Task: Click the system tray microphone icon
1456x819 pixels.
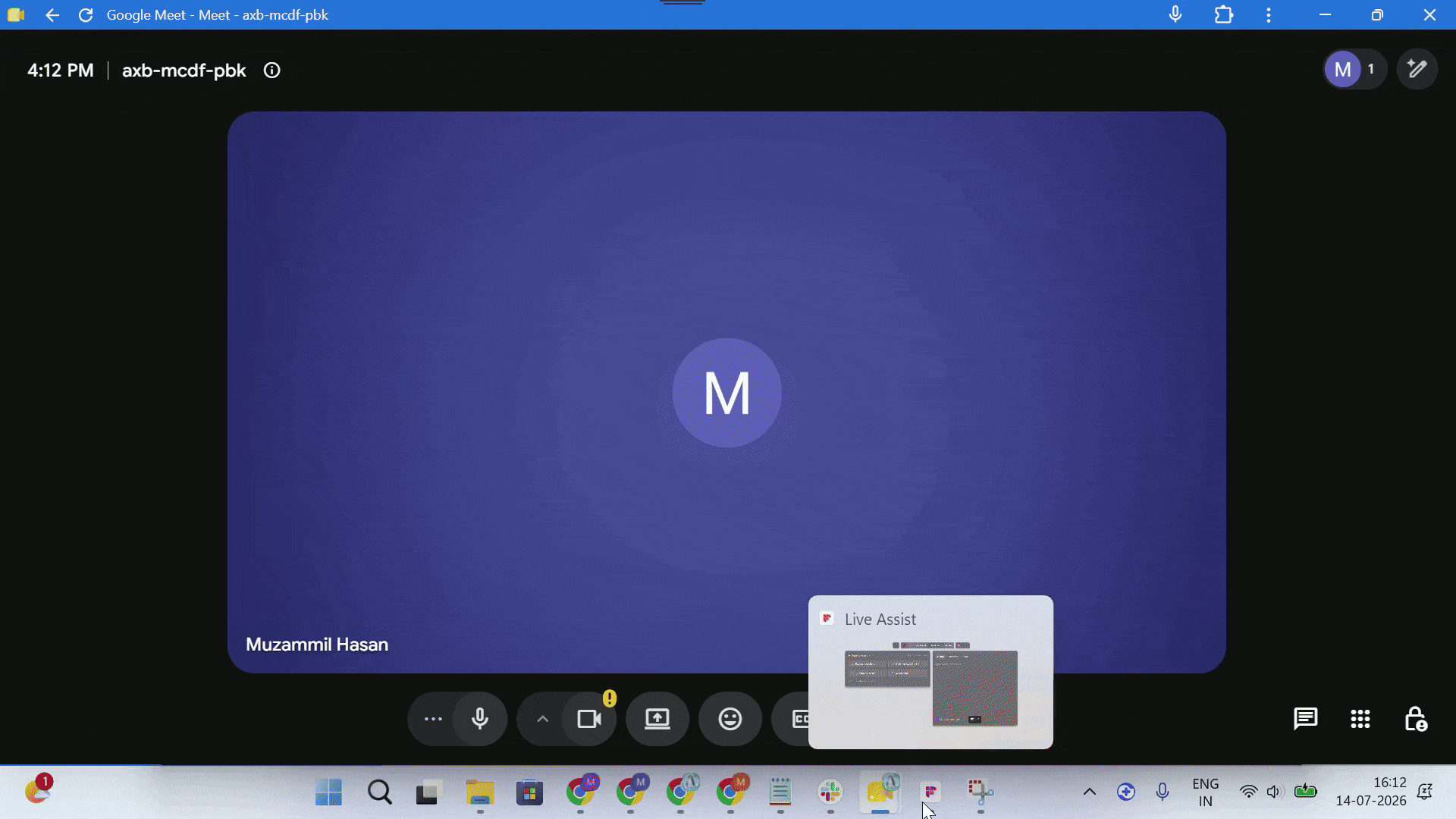Action: pos(1163,792)
